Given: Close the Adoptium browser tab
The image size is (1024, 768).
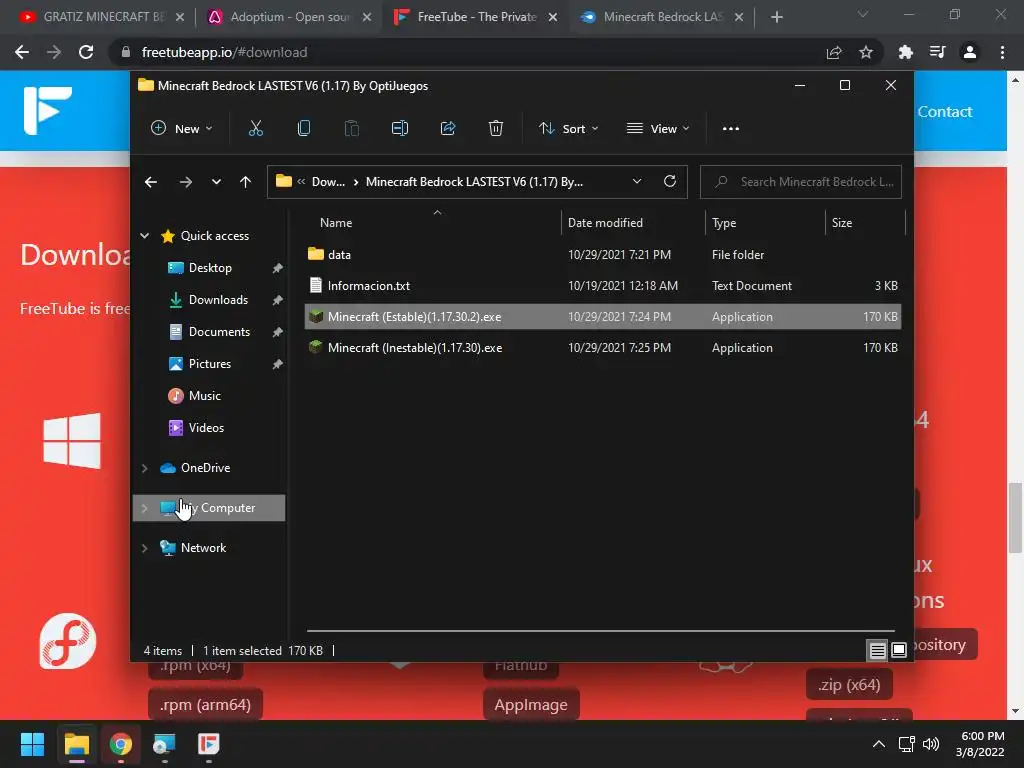Looking at the screenshot, I should click(x=367, y=17).
